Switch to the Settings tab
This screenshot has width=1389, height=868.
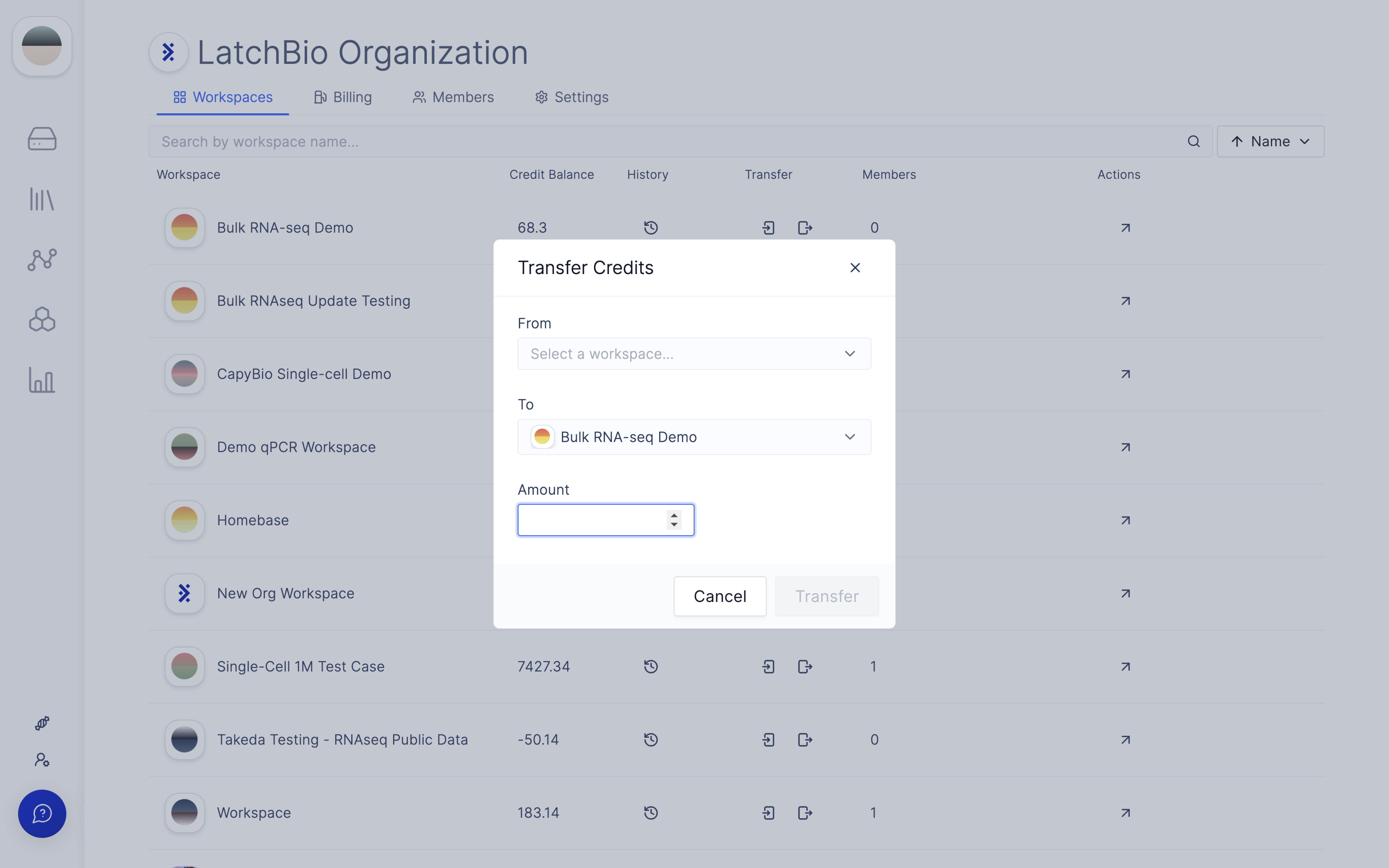click(572, 97)
